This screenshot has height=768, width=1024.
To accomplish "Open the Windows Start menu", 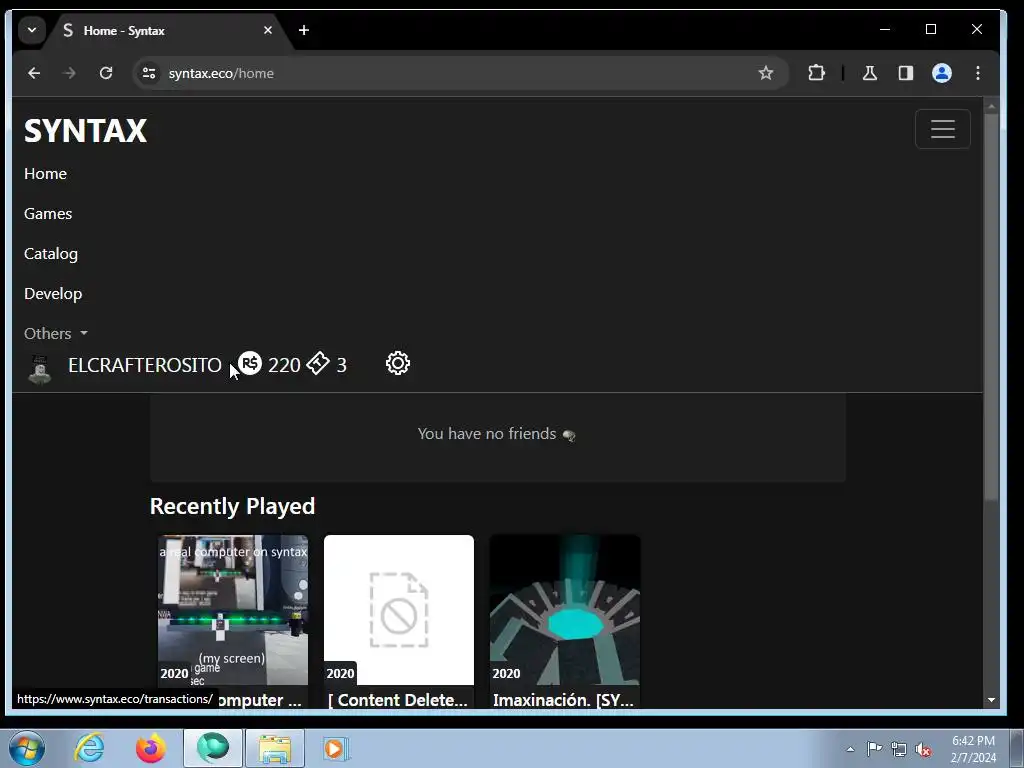I will click(x=27, y=748).
